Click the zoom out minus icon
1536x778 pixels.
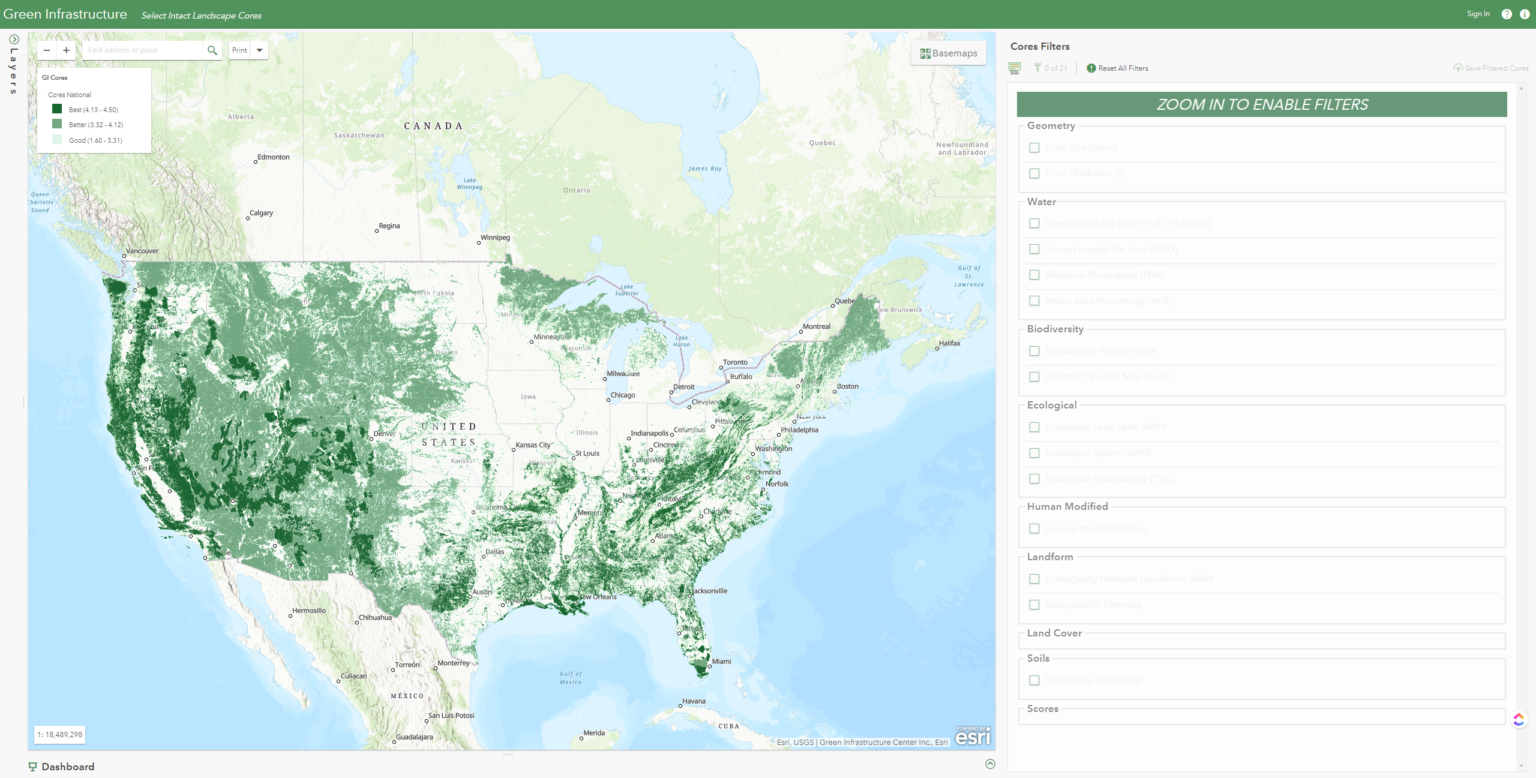46,49
